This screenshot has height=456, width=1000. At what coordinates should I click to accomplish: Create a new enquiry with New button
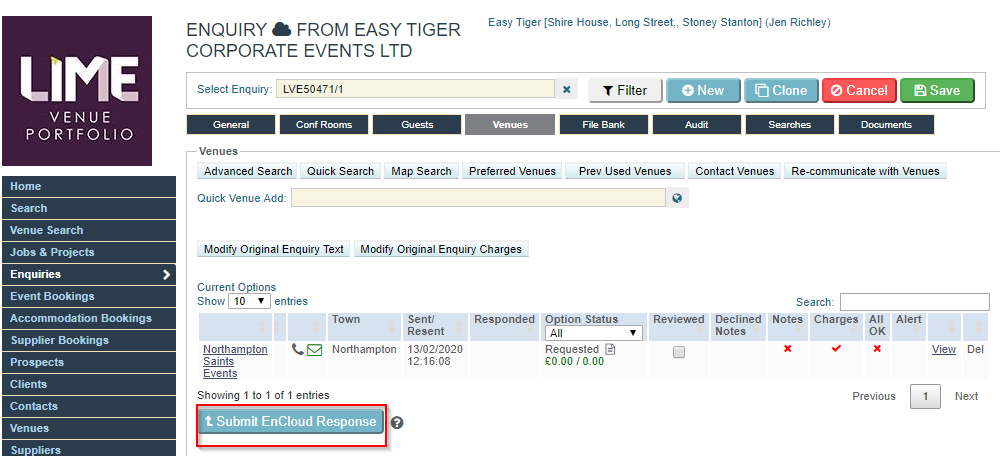click(703, 91)
